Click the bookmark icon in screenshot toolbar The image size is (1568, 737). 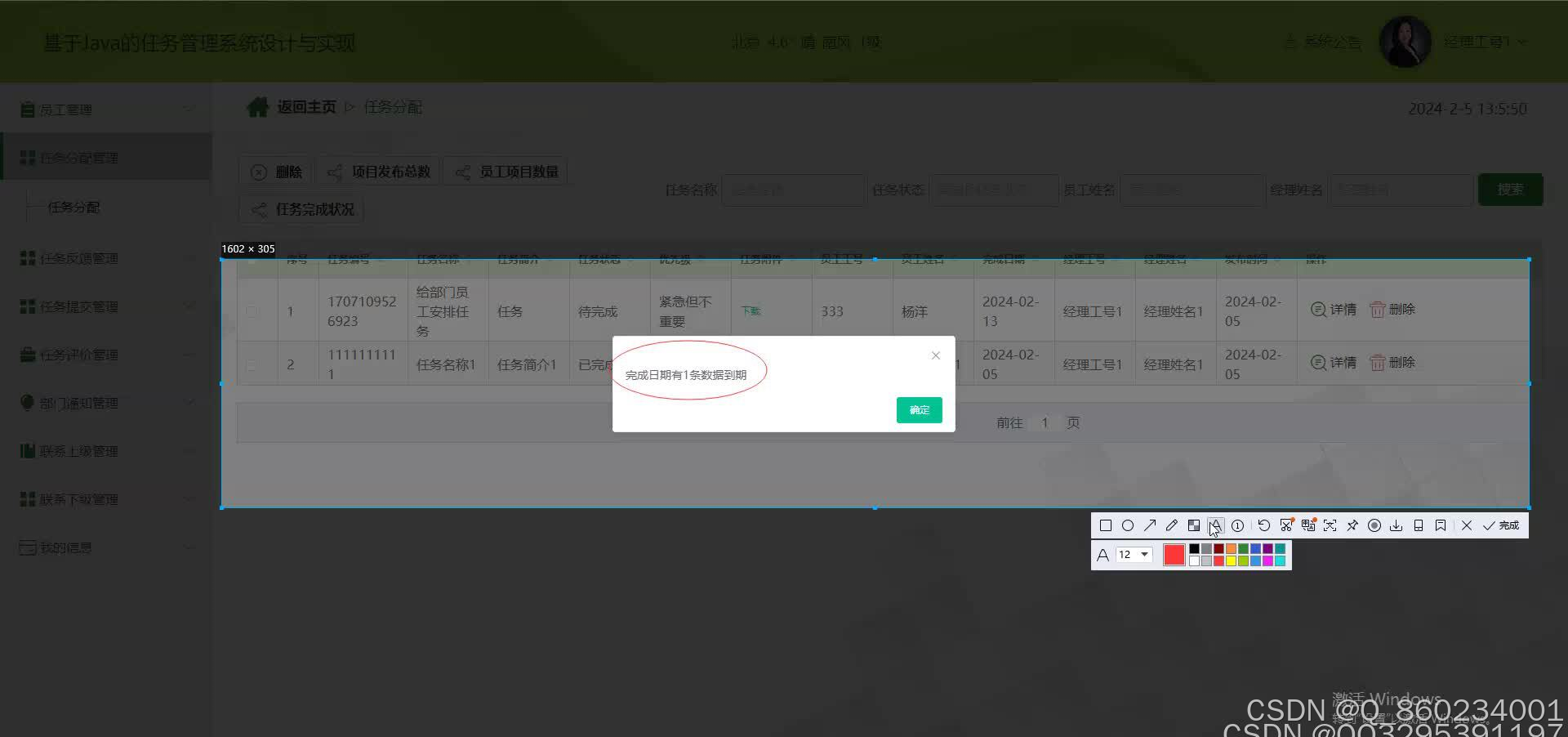coord(1441,525)
